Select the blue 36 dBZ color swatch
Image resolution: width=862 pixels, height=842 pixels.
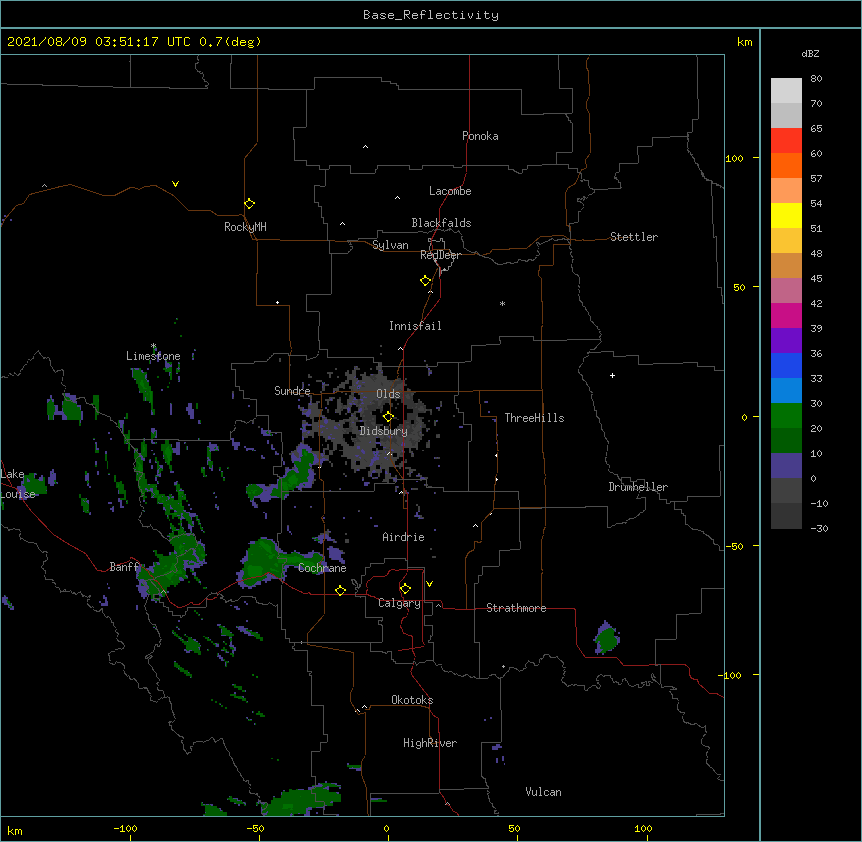pos(786,365)
